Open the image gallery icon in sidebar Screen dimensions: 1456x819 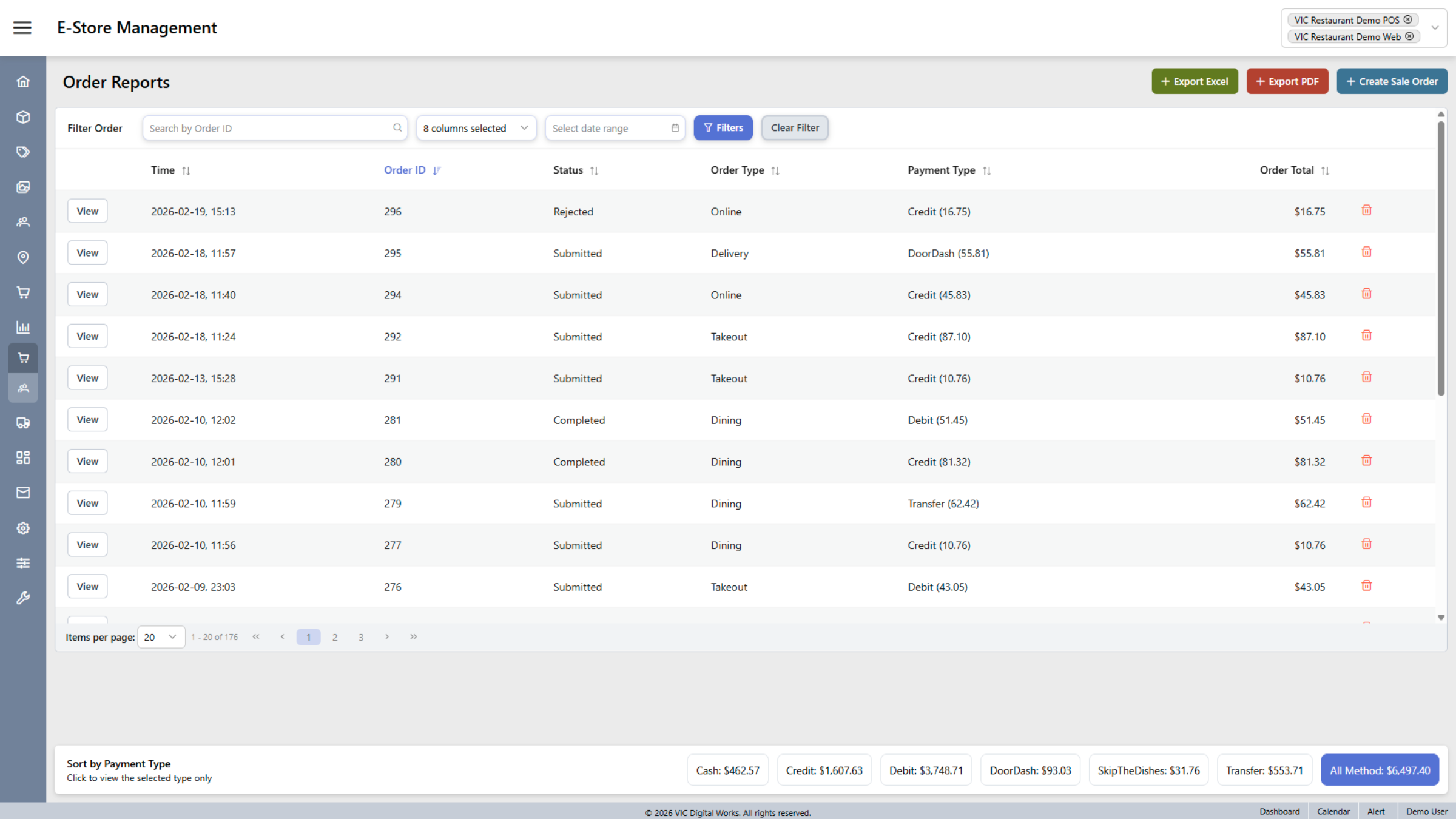(x=23, y=187)
